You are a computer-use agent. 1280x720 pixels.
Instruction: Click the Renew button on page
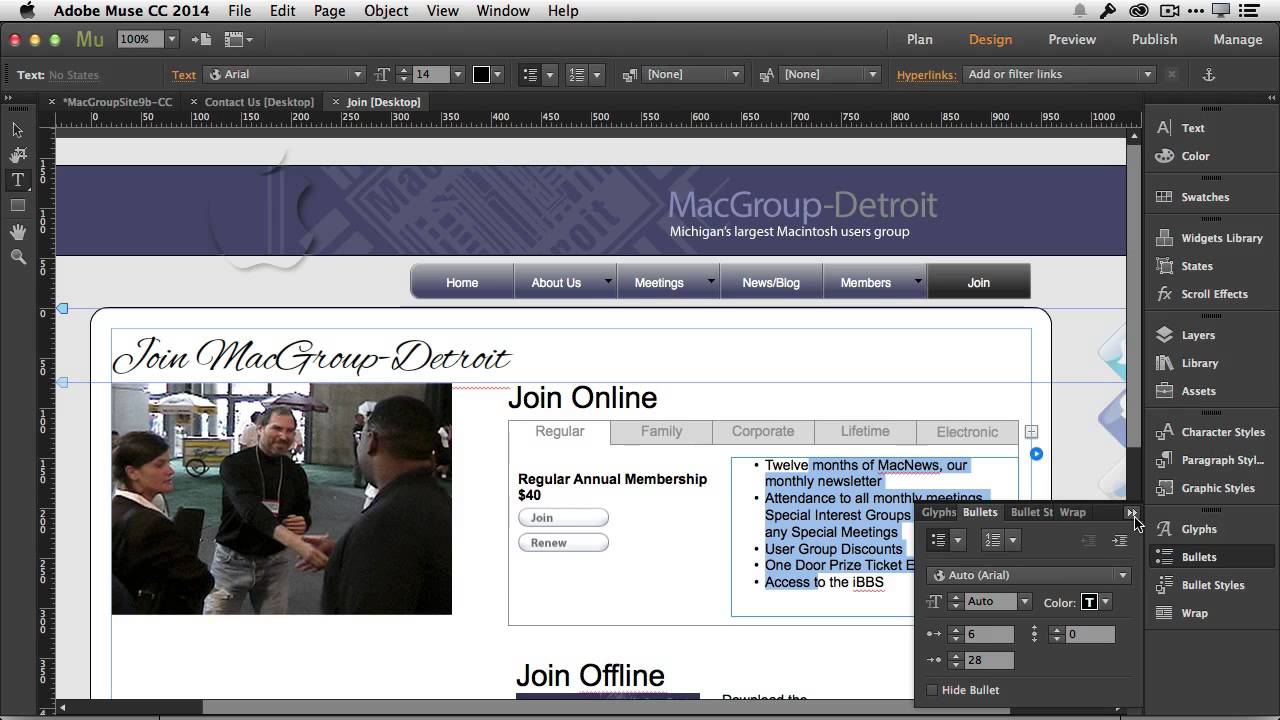(563, 543)
